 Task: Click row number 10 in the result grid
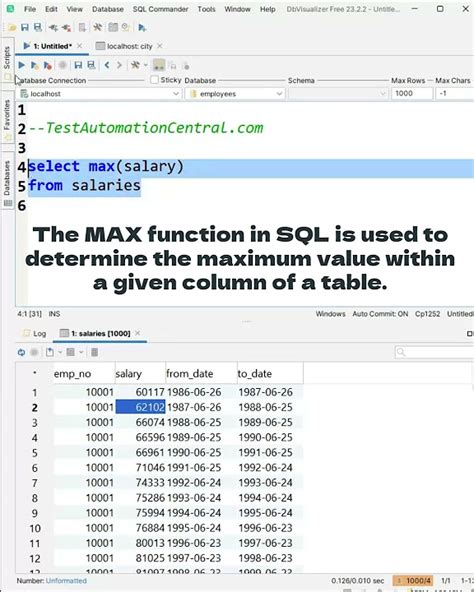35,528
